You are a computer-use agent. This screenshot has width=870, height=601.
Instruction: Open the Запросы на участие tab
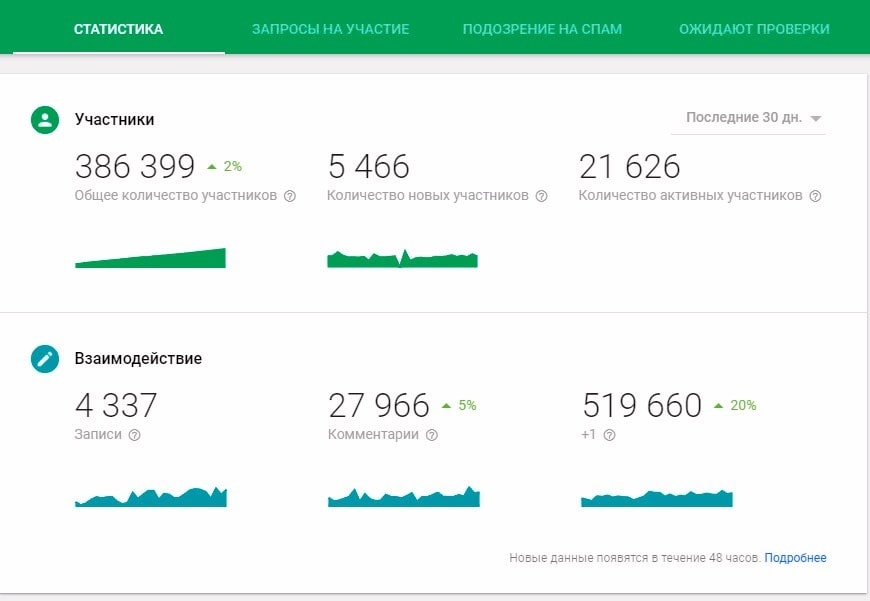click(x=330, y=29)
